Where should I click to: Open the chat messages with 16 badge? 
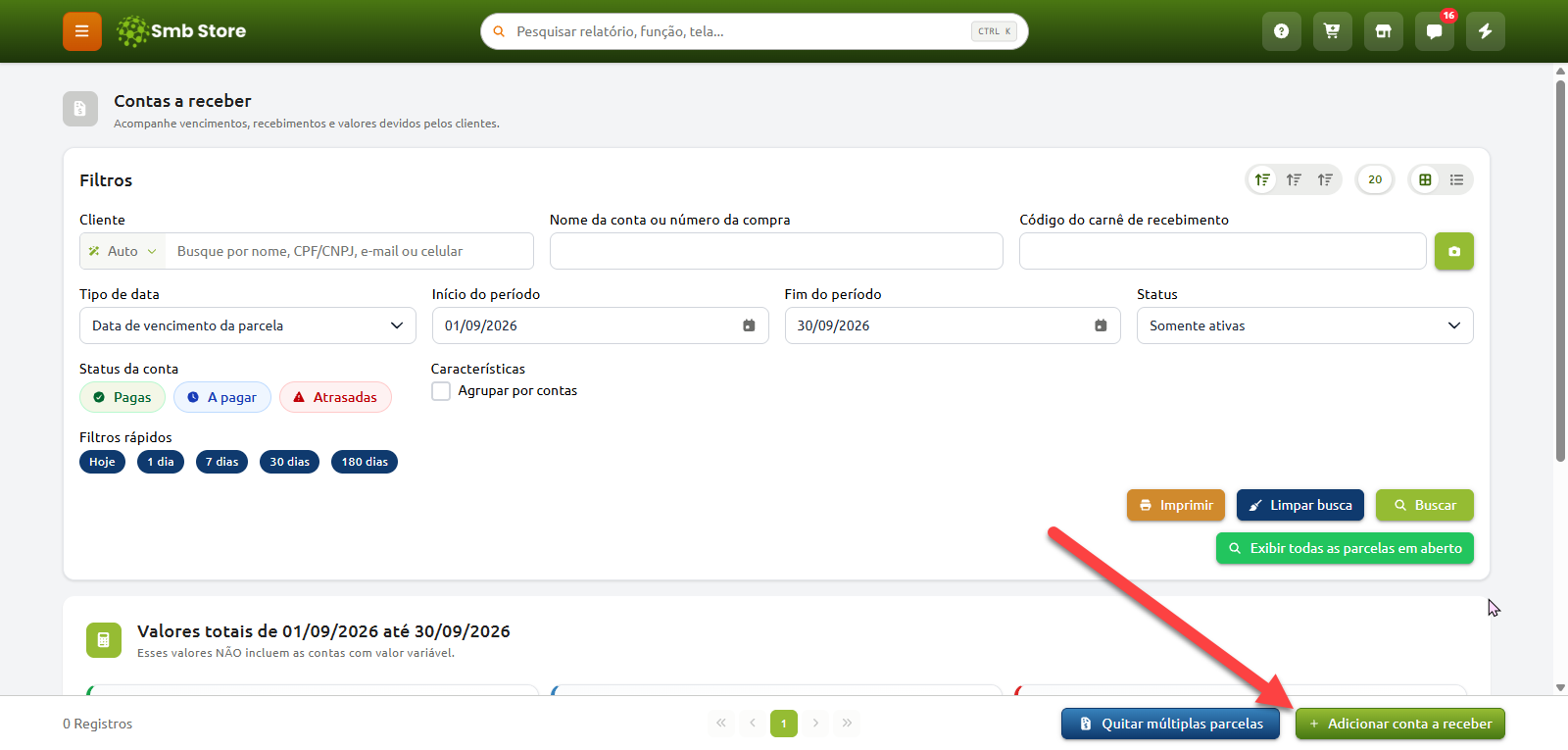pyautogui.click(x=1435, y=31)
